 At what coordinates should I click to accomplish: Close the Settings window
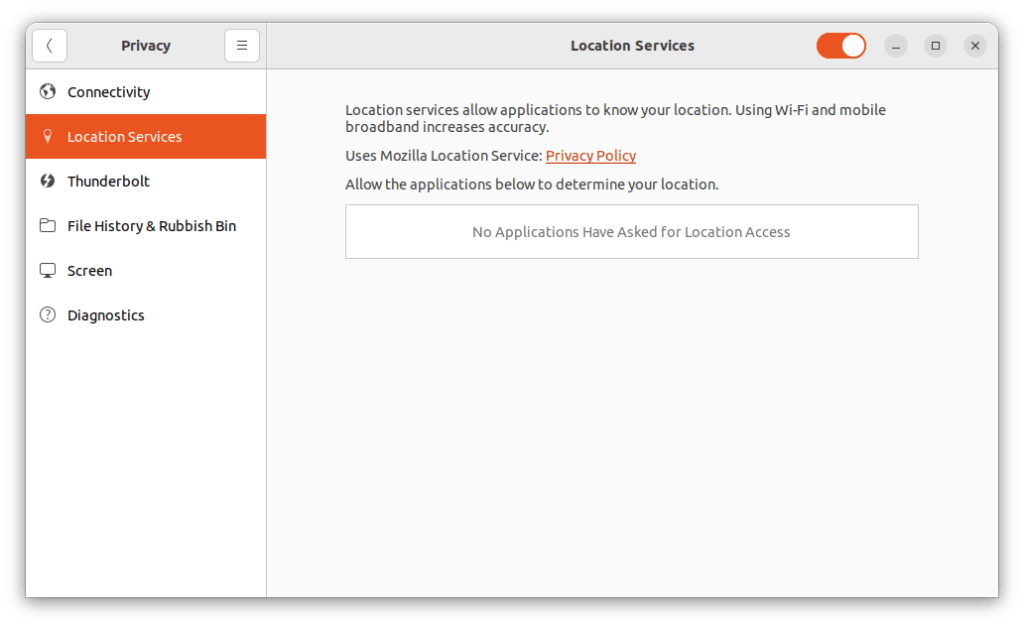point(975,46)
